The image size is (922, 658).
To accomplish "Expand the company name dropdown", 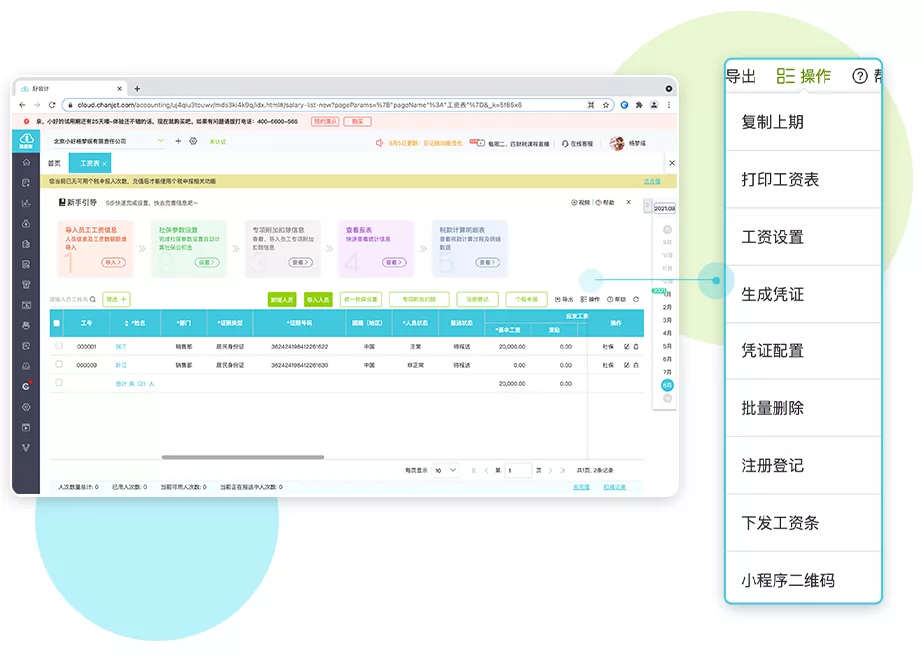I will [162, 142].
